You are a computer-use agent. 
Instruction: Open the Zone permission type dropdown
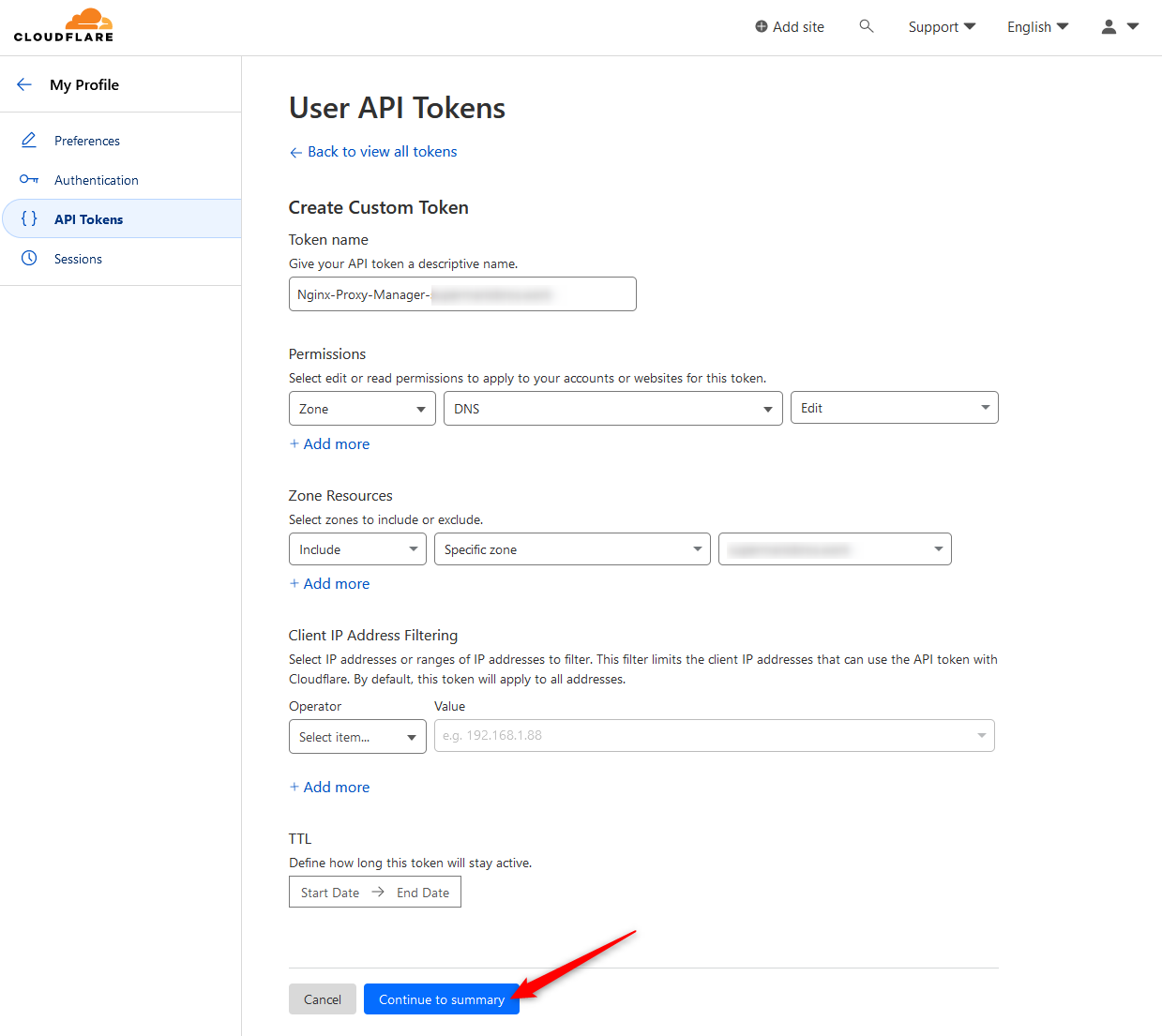click(362, 409)
